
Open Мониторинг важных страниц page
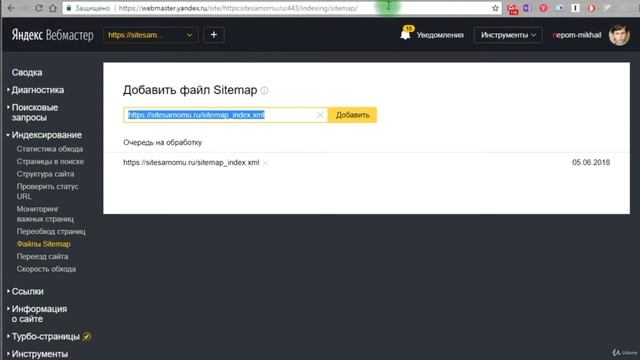pos(45,214)
